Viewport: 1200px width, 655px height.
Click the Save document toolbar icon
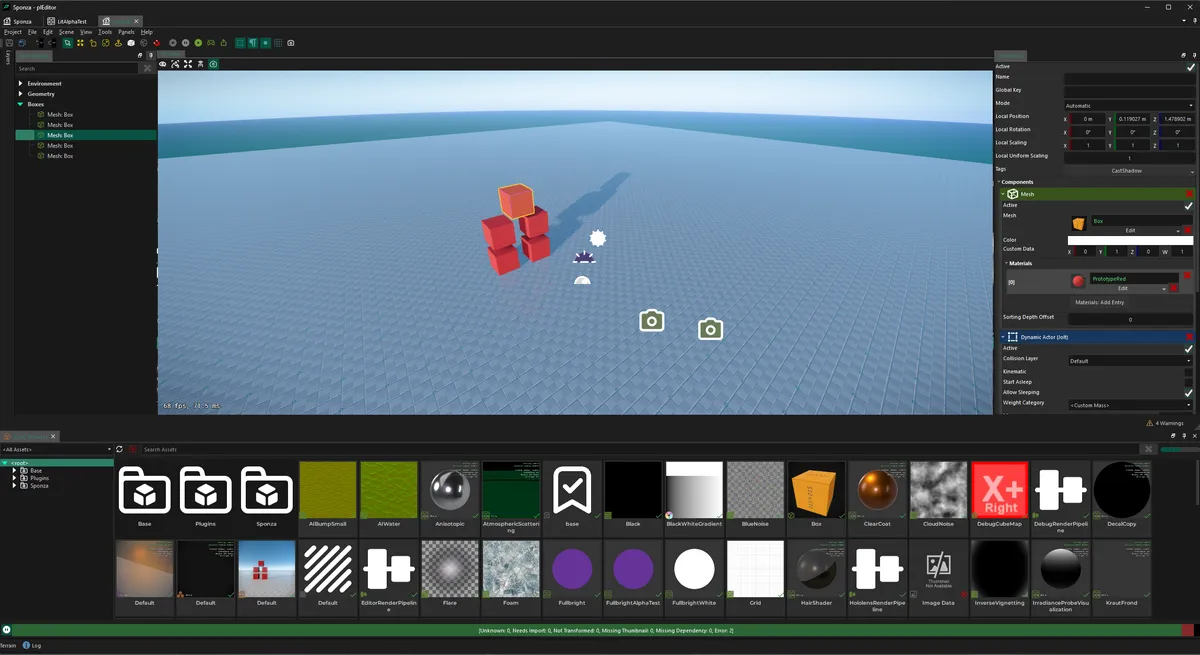[9, 43]
